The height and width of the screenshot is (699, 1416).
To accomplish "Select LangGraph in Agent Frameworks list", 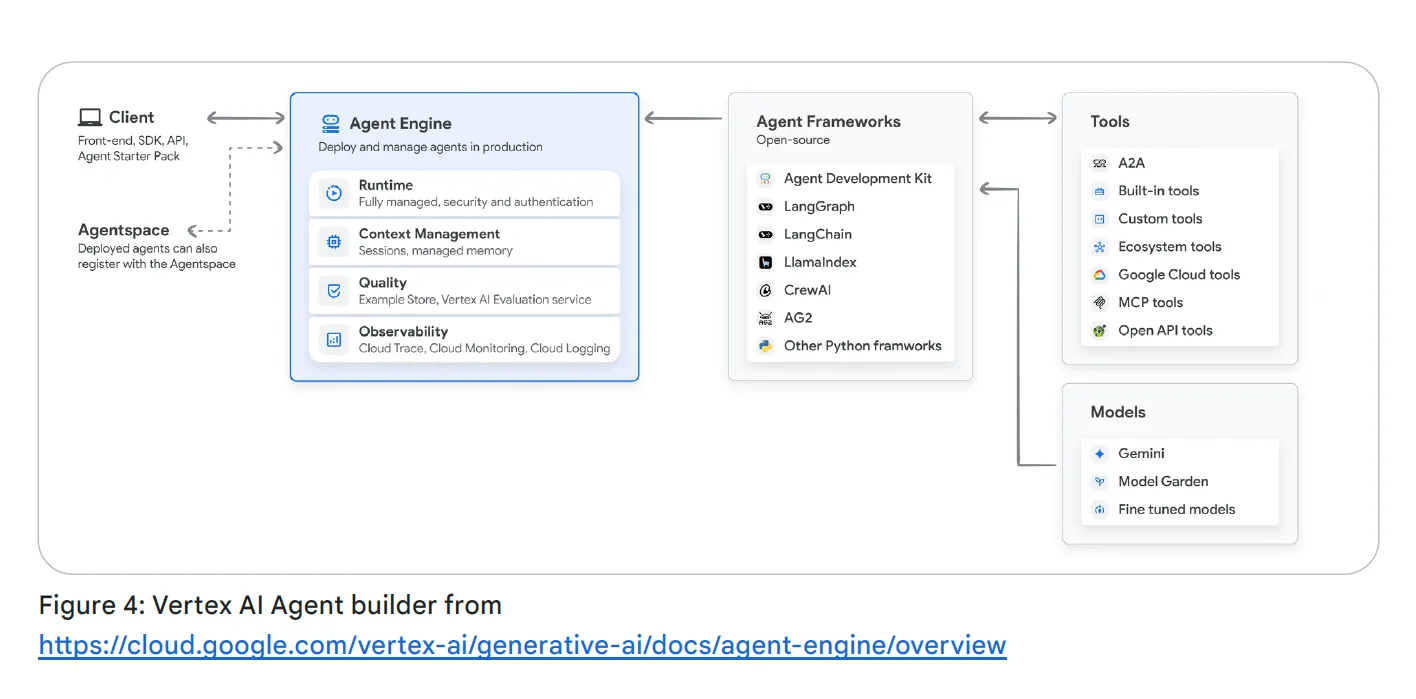I will [x=819, y=207].
